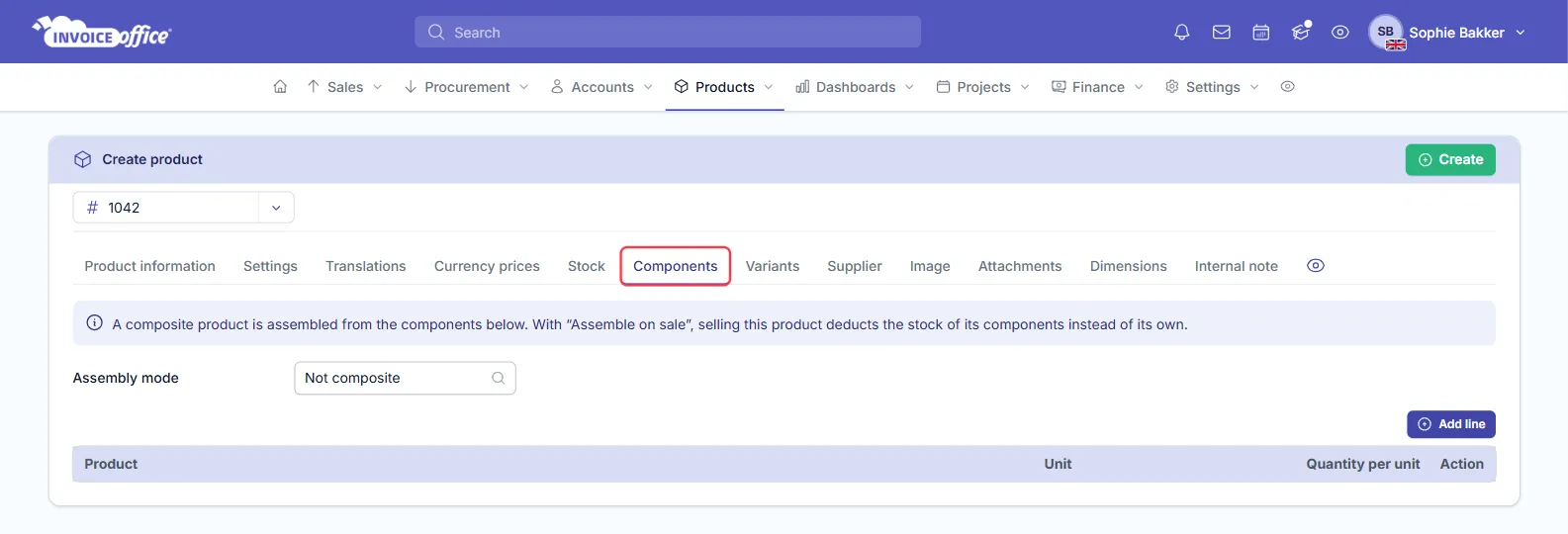Switch to Supplier tab

pos(855,266)
